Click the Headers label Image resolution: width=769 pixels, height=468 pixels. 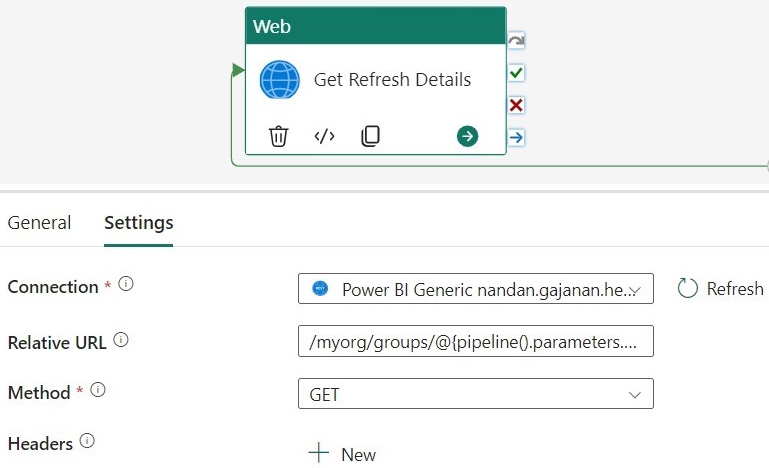40,443
